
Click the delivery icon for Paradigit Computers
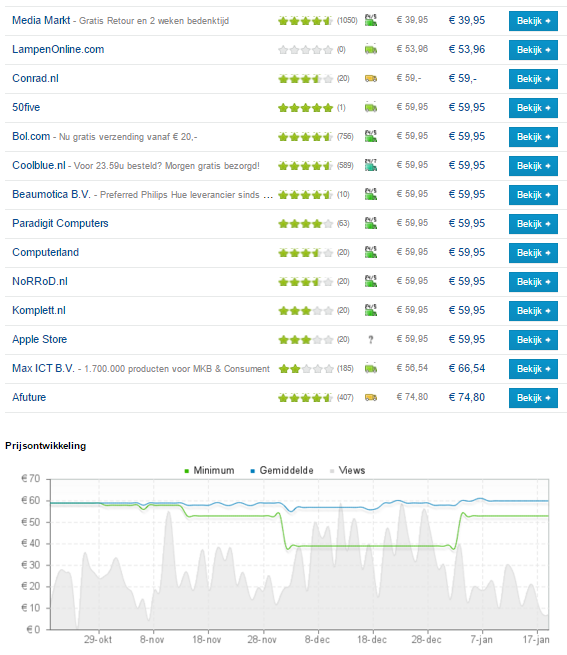371,223
